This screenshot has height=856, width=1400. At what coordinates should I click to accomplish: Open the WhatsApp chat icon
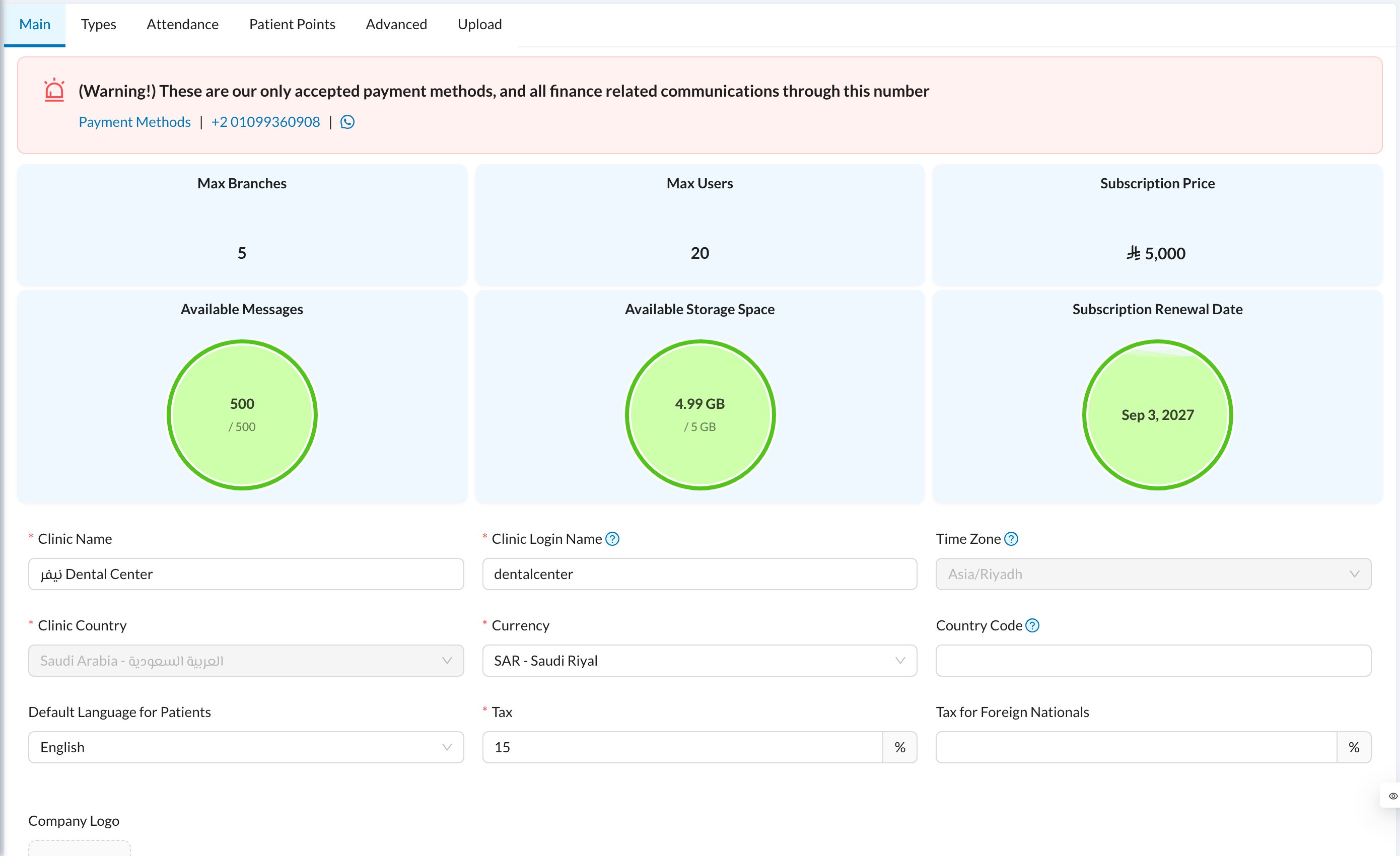point(347,122)
